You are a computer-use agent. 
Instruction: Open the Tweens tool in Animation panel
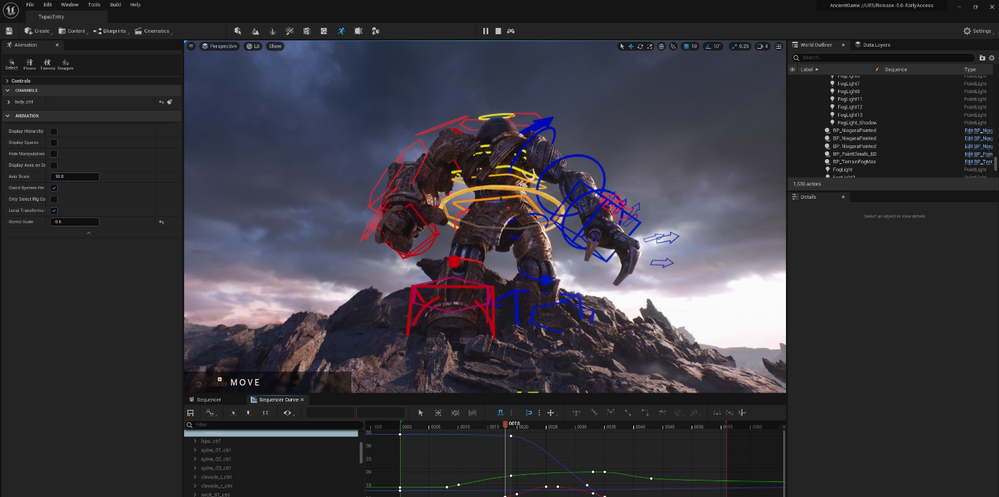coord(47,64)
